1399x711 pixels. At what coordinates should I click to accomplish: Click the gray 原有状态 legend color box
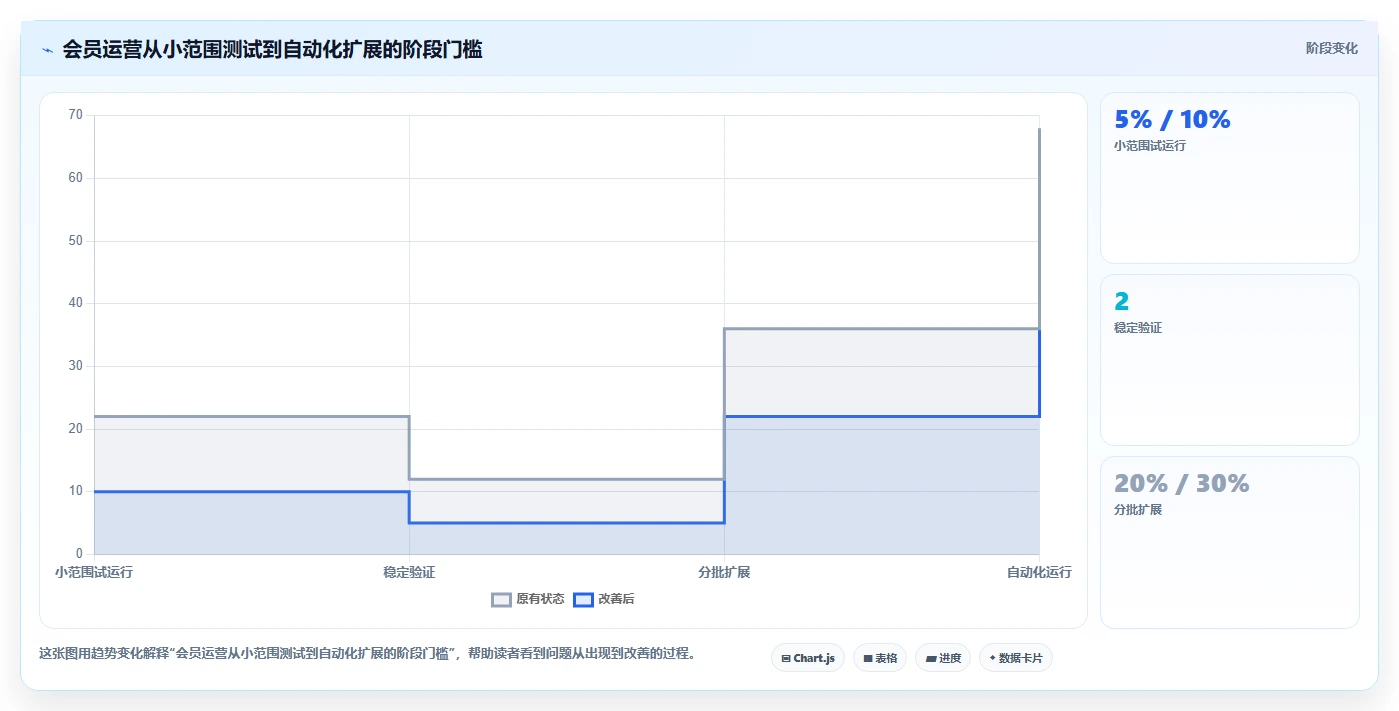[501, 599]
